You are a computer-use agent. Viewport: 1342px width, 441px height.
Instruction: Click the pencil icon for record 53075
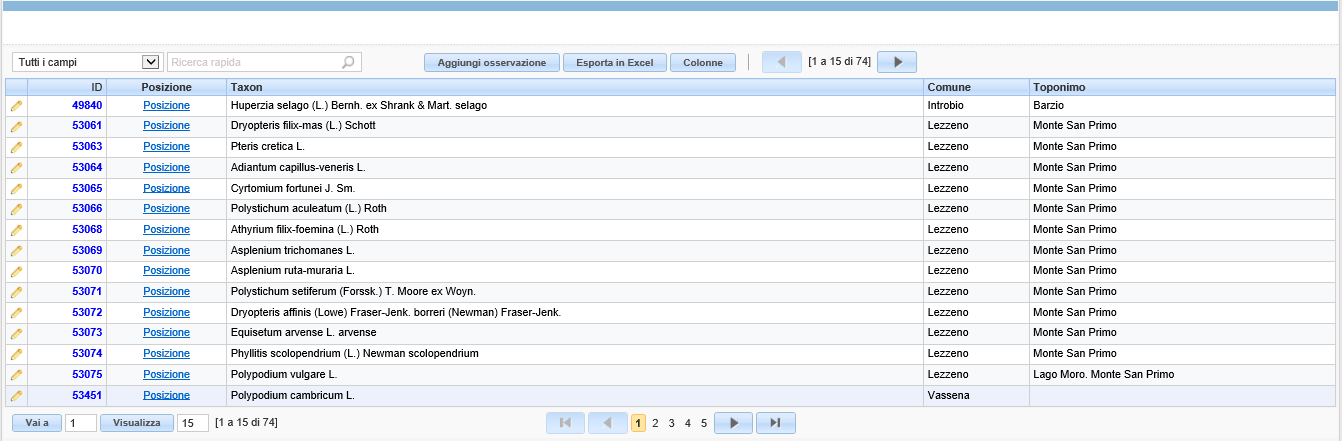coord(16,375)
